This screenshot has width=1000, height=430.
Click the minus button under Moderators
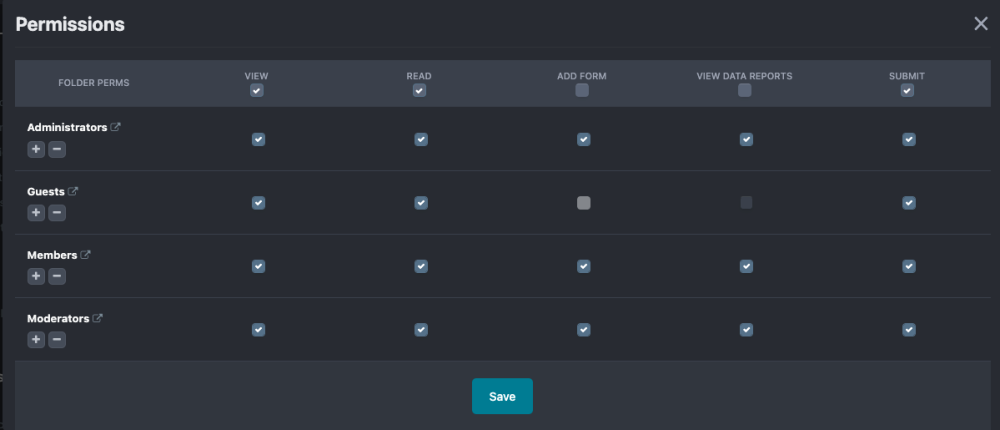click(57, 339)
